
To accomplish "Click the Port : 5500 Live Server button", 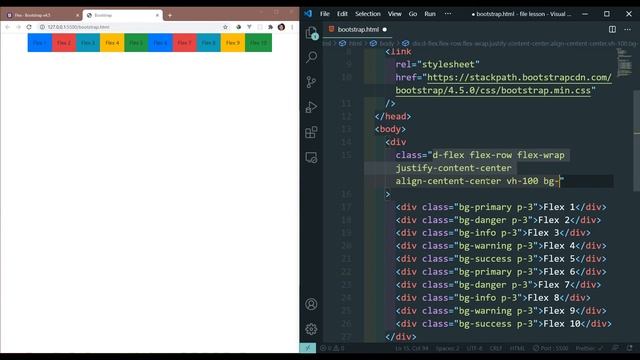I will pyautogui.click(x=550, y=348).
